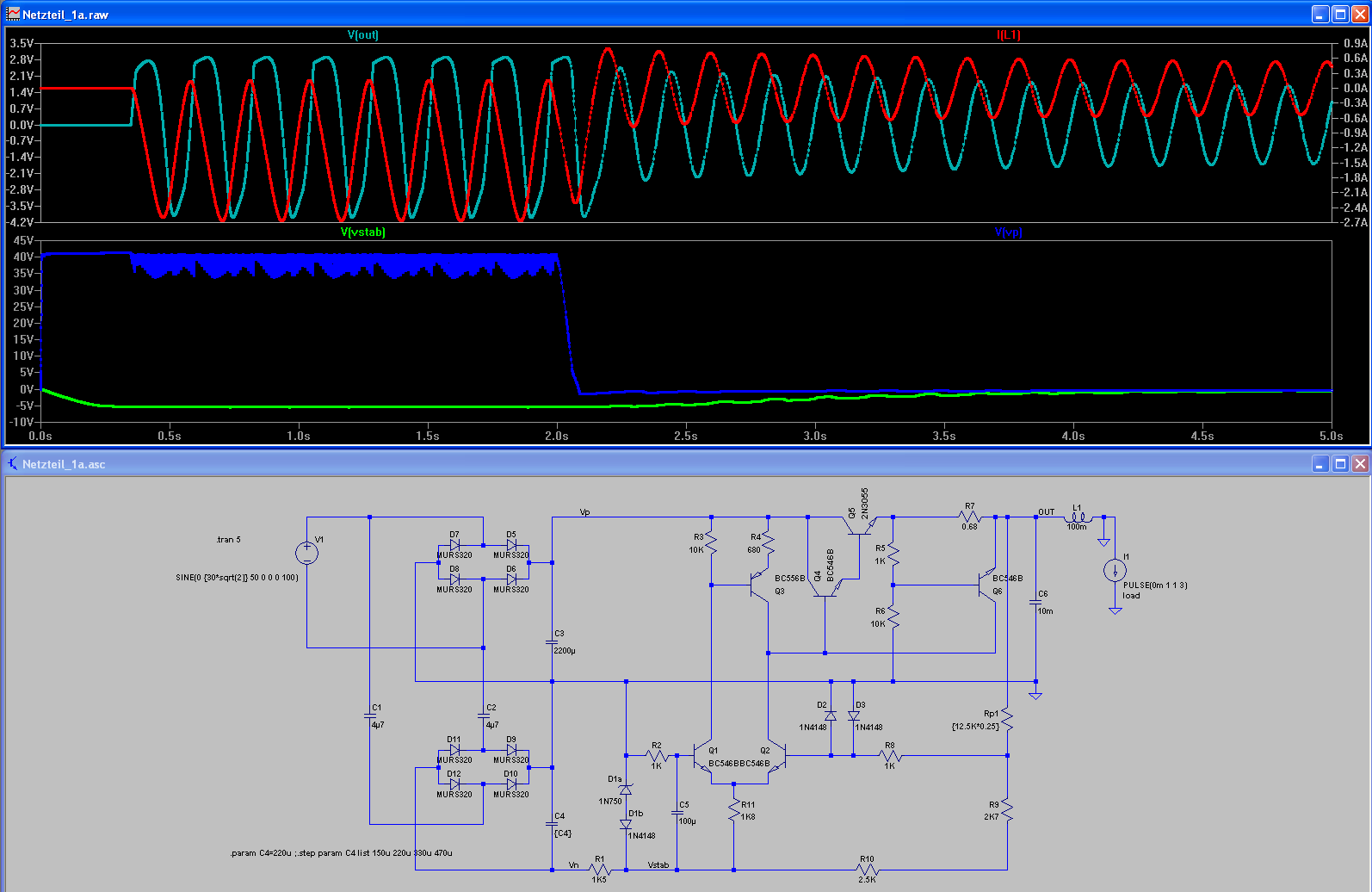Click the Netzteil_1a.asc schematic window icon
Image resolution: width=1372 pixels, height=892 pixels.
[13, 463]
